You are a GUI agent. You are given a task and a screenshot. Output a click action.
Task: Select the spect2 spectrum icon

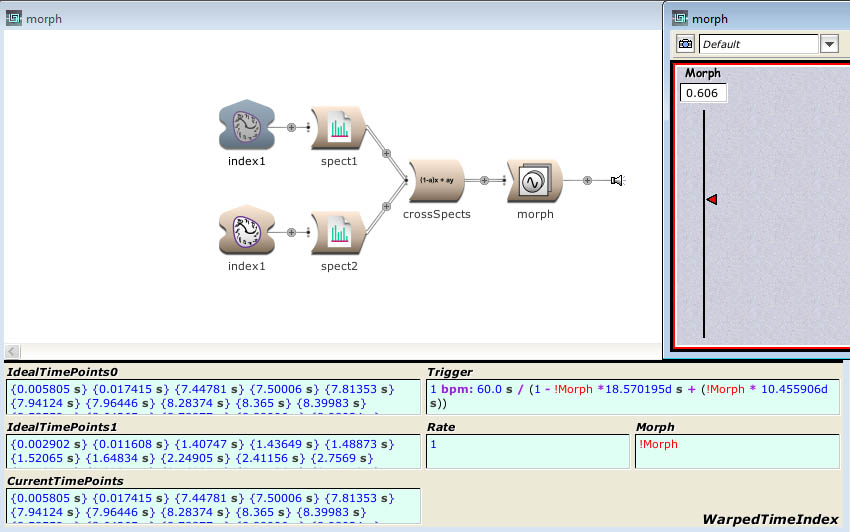[339, 233]
